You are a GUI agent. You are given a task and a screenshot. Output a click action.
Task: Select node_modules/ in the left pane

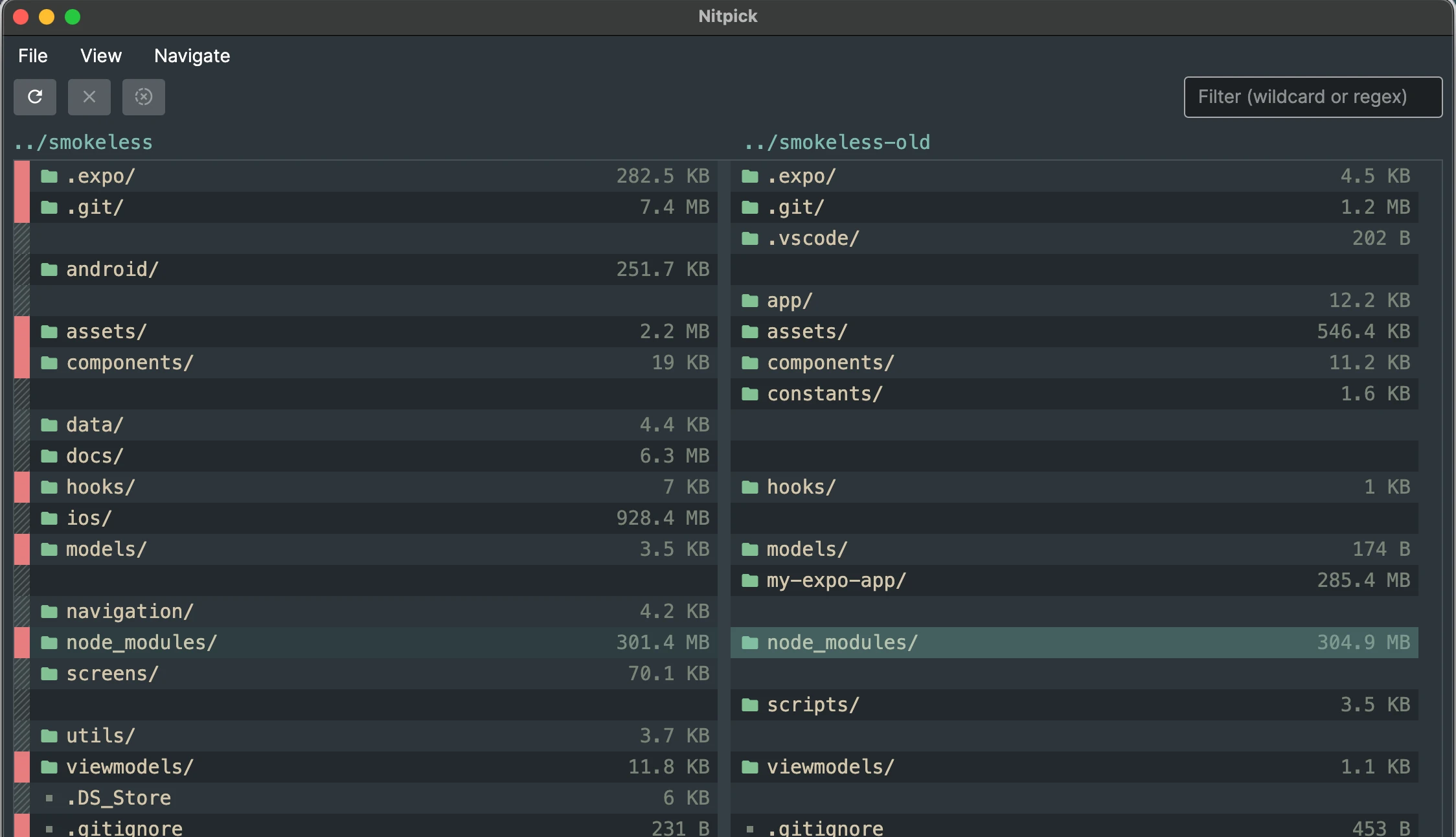(x=374, y=643)
